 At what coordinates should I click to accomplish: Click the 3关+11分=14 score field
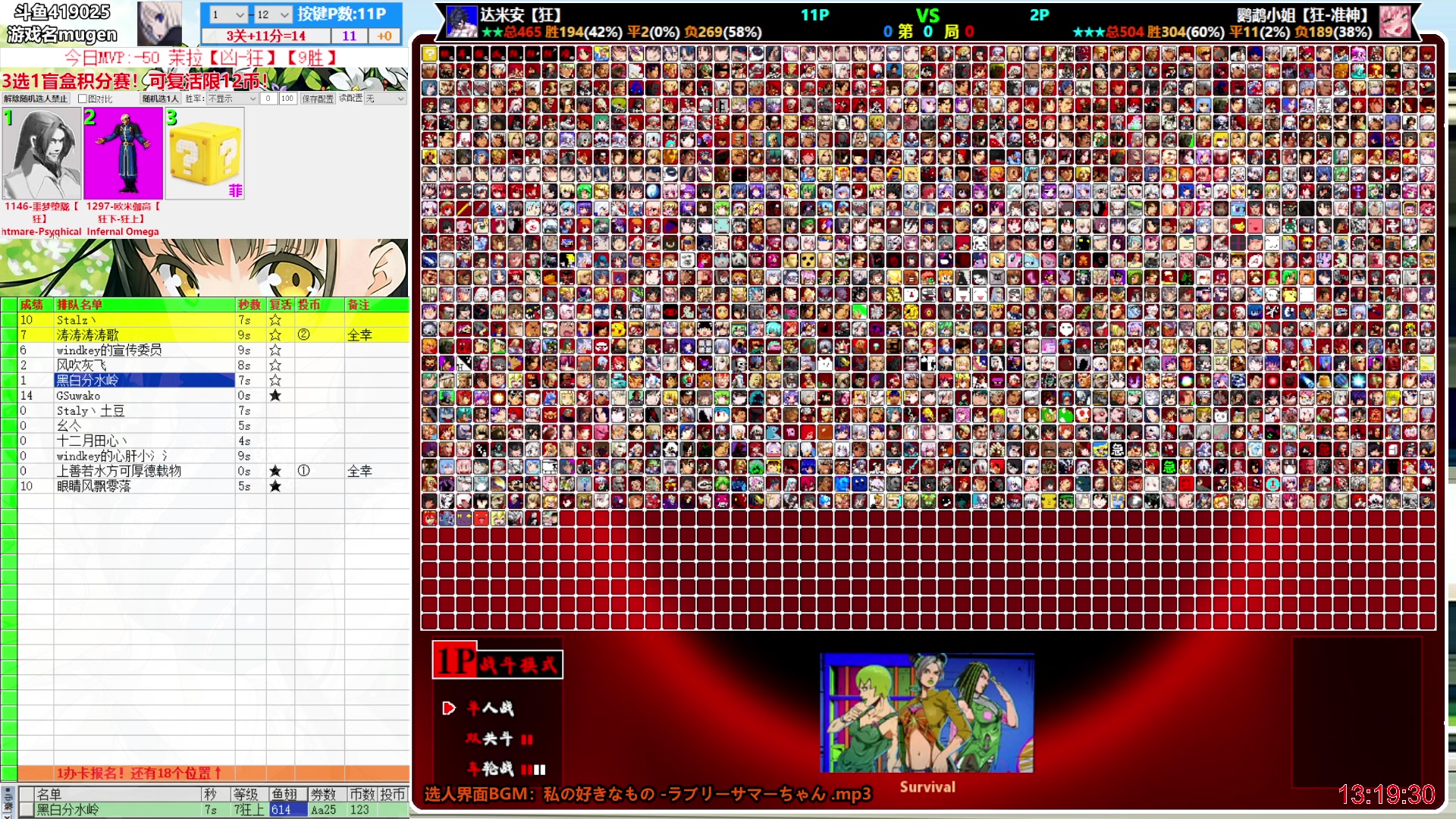click(x=265, y=36)
